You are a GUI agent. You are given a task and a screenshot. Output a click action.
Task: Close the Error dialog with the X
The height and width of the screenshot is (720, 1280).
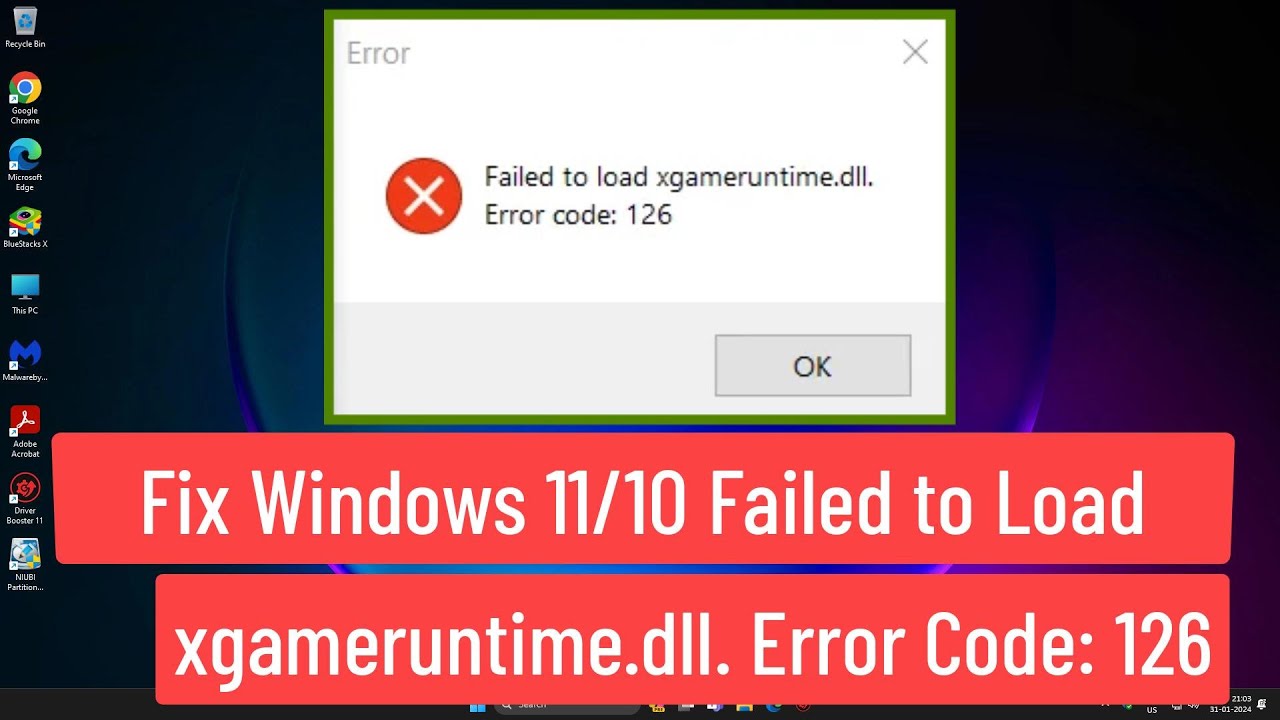915,53
